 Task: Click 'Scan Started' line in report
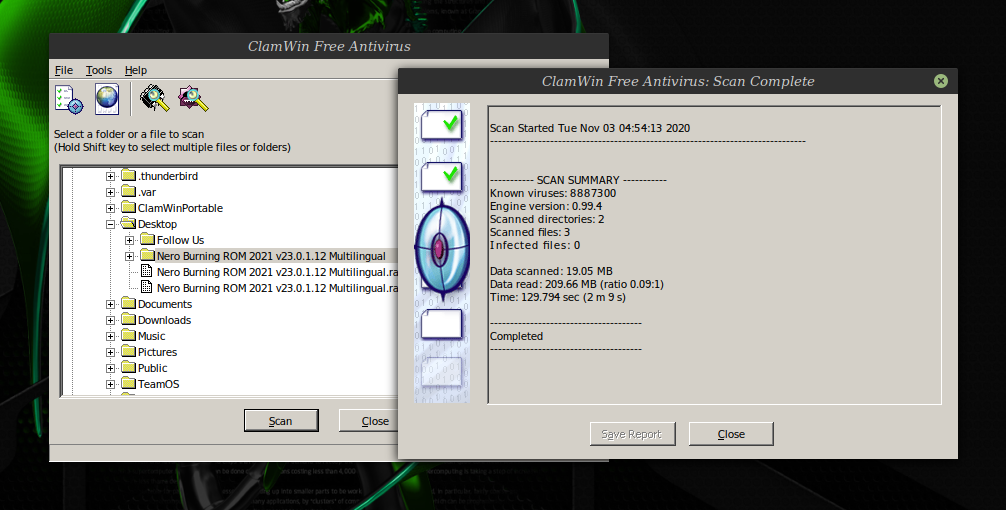click(590, 128)
